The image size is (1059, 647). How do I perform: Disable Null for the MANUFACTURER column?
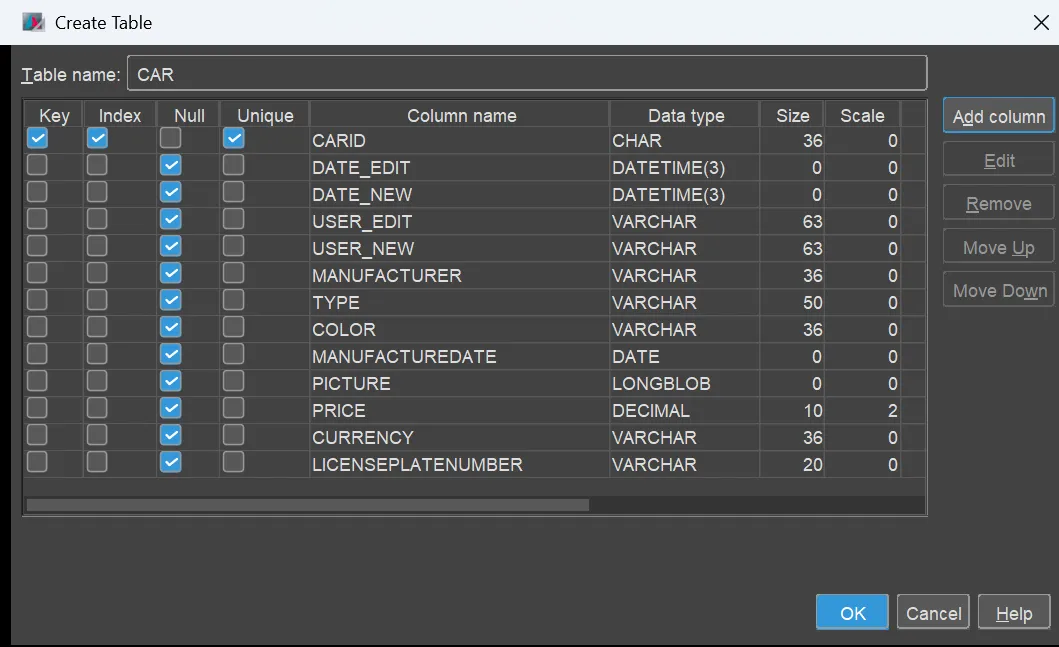point(171,273)
